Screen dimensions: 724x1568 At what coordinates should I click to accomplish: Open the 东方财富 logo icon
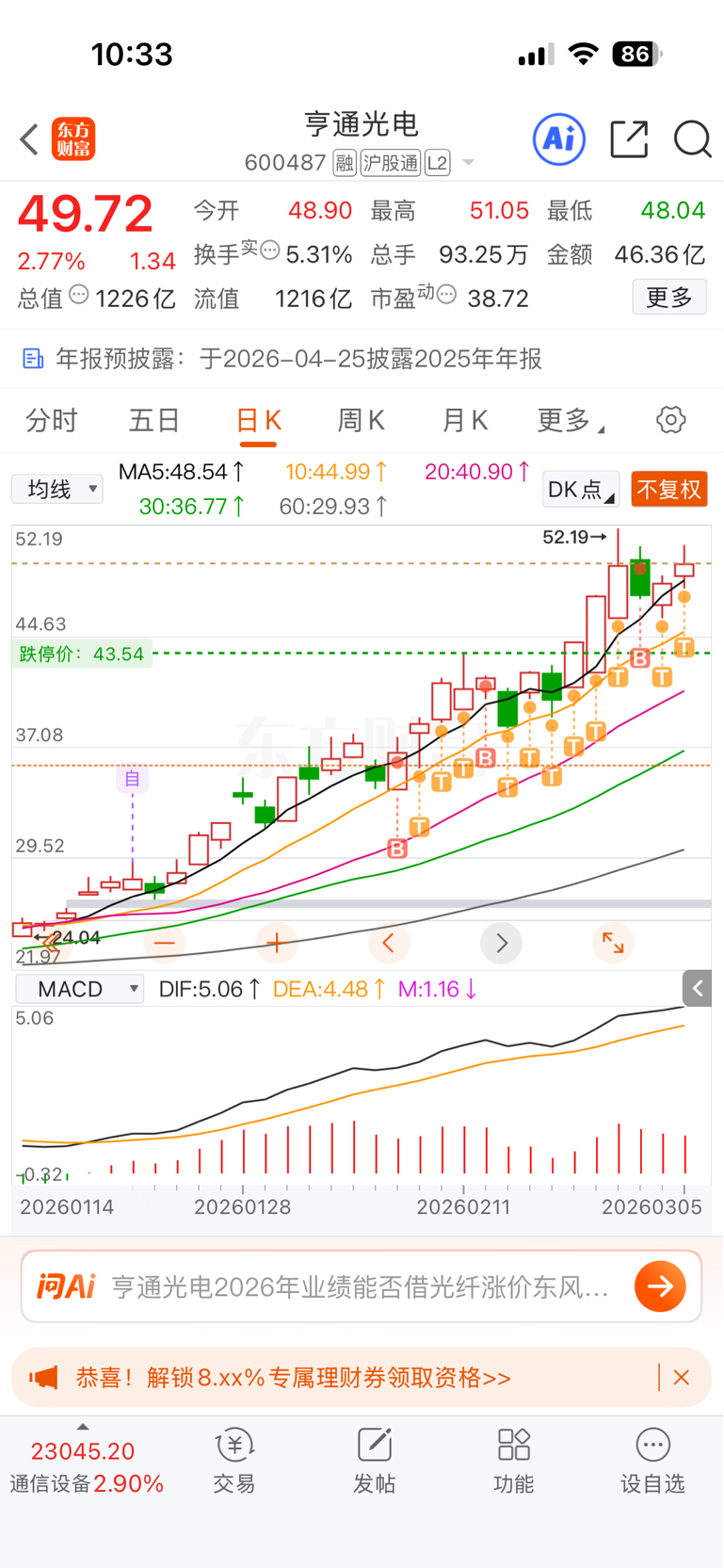click(x=72, y=139)
